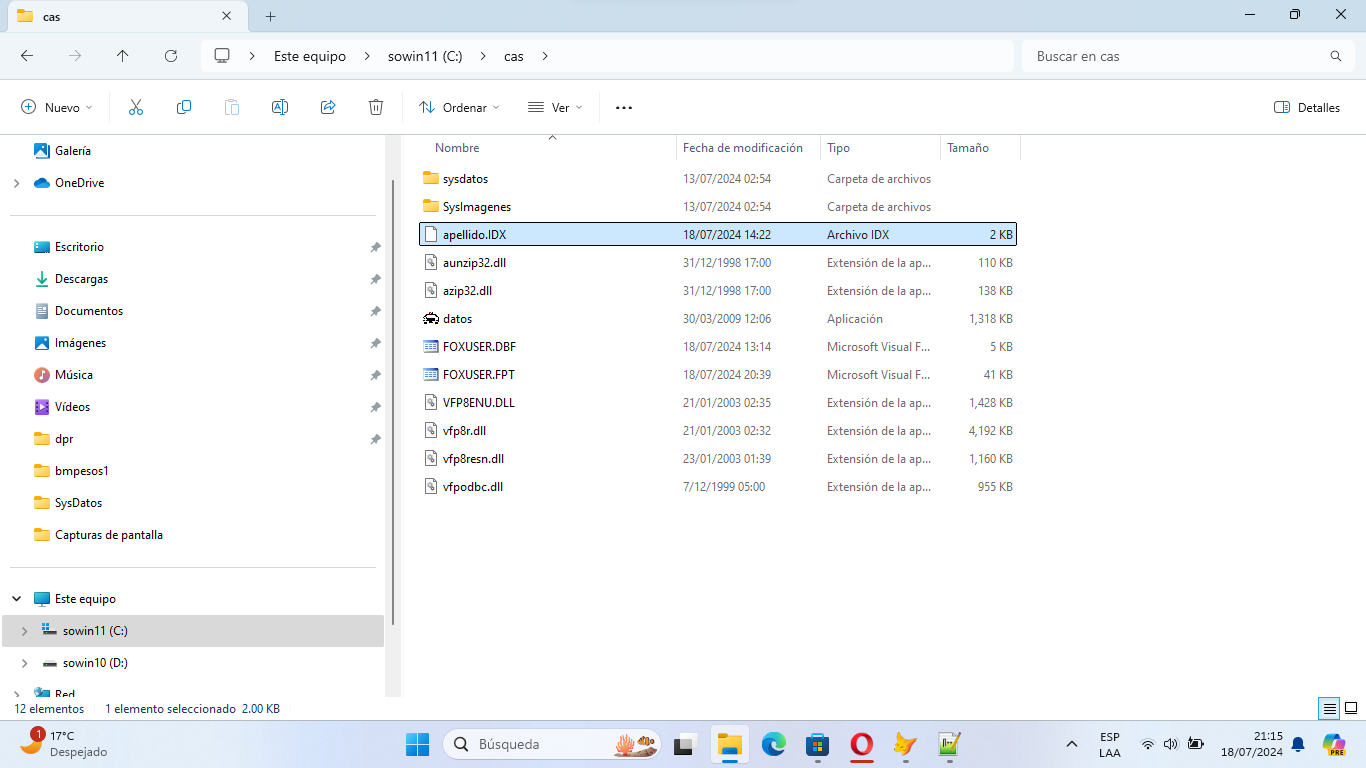Click the search magnifier icon
The image size is (1366, 768).
coord(1336,56)
